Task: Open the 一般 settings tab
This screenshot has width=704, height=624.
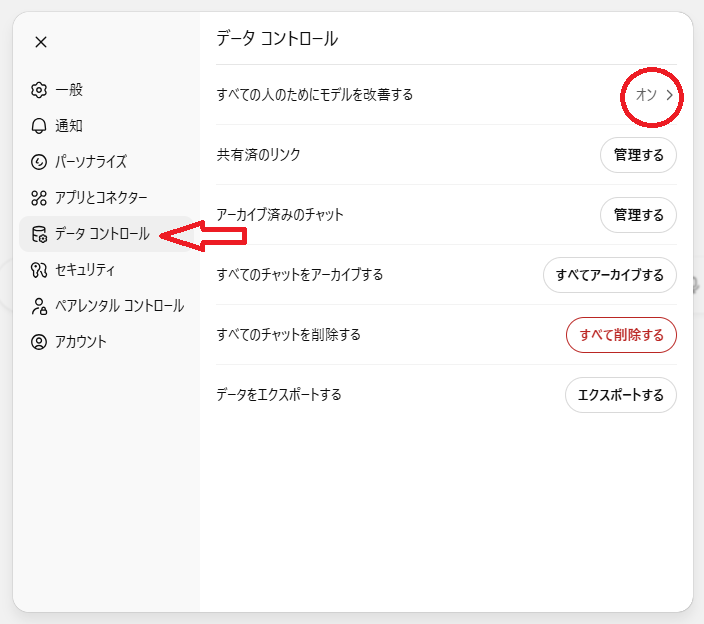Action: click(x=69, y=90)
